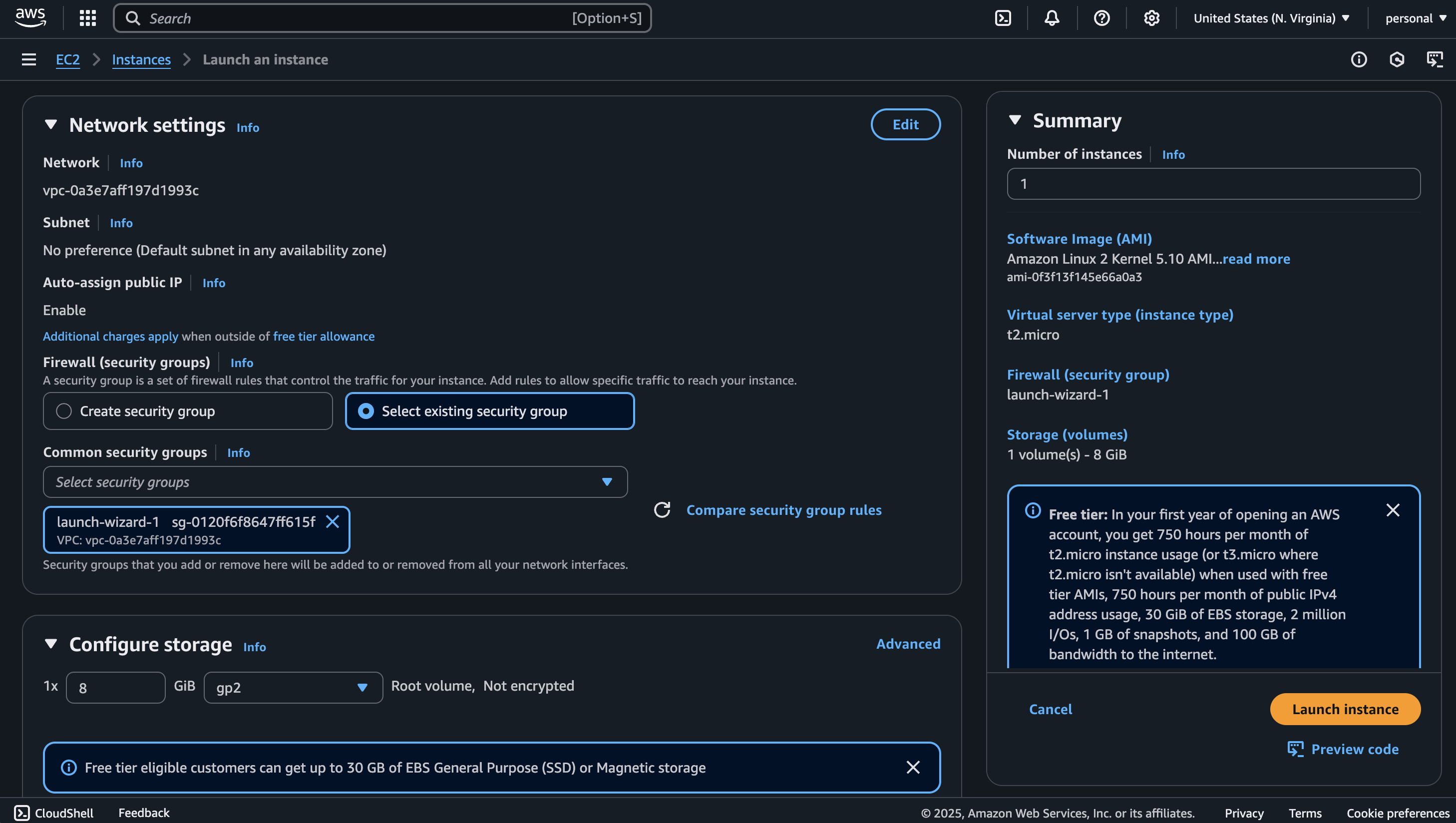1456x823 pixels.
Task: Go to EC2 breadcrumb
Action: (67, 59)
